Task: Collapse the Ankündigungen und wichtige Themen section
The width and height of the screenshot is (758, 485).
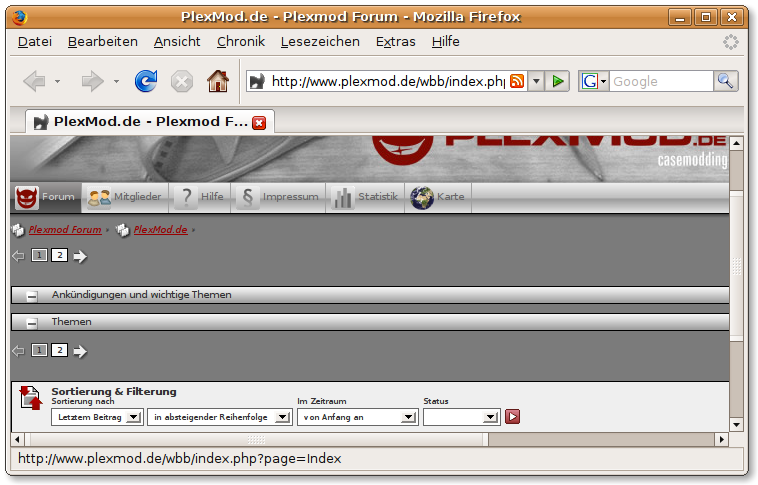Action: point(31,296)
